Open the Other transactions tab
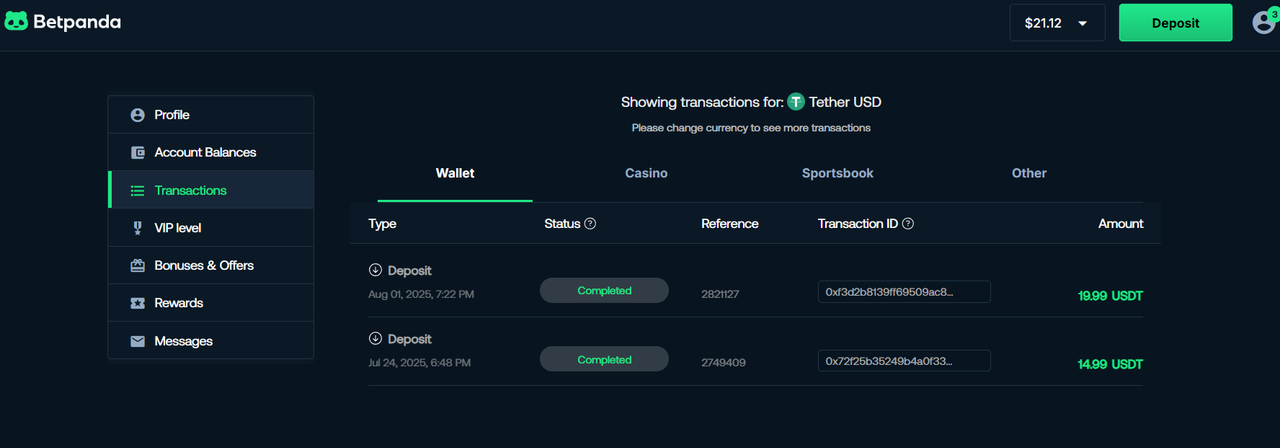Image resolution: width=1280 pixels, height=448 pixels. 1029,173
